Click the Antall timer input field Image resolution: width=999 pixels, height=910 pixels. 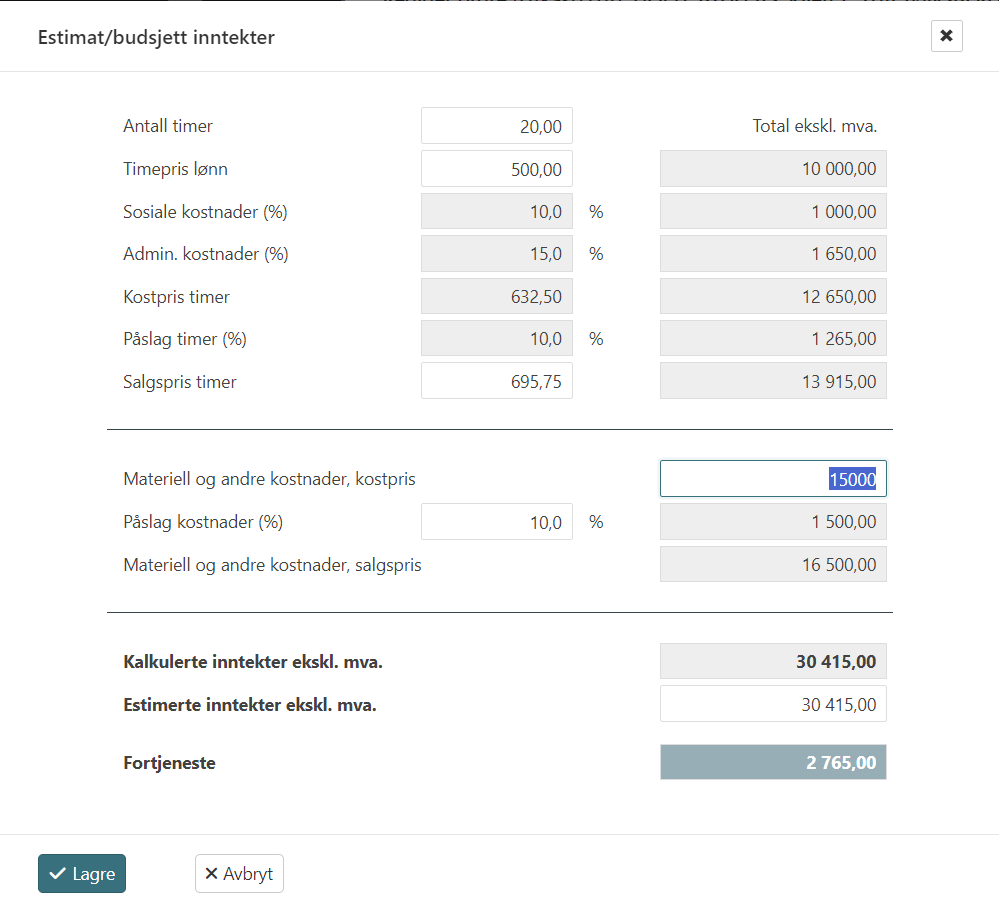pyautogui.click(x=496, y=126)
